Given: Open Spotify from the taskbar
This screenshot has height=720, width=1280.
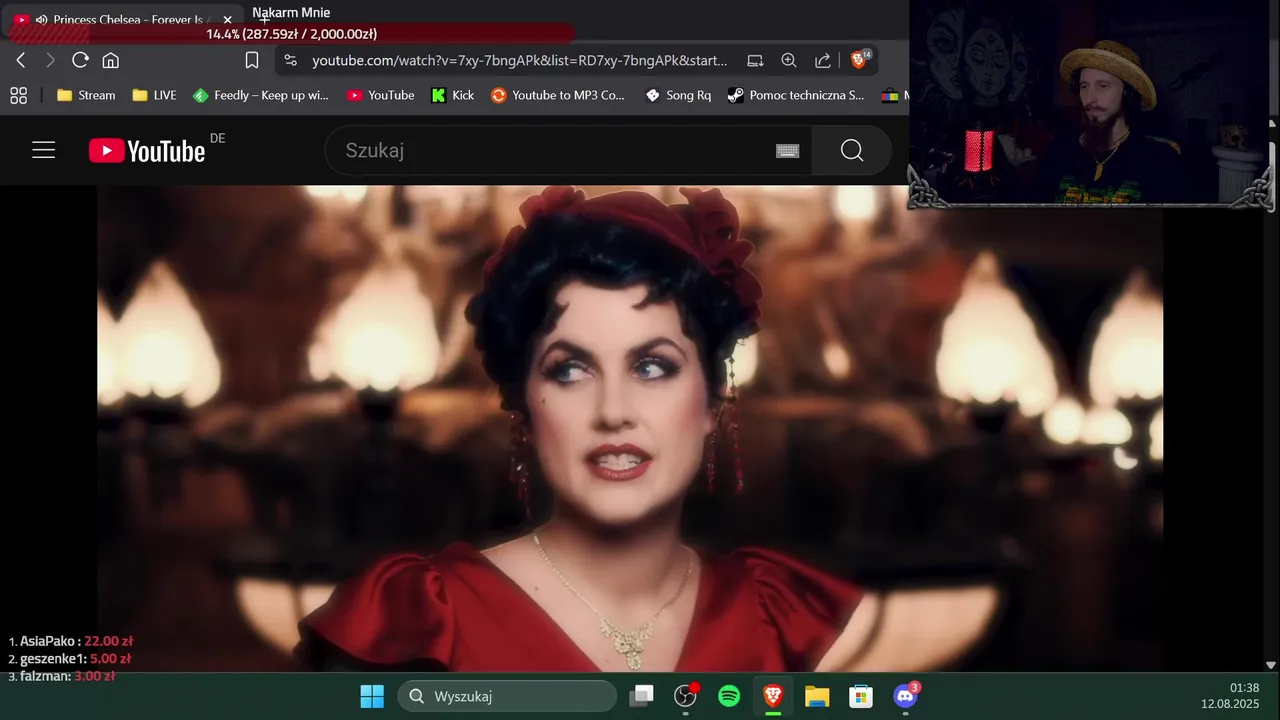Looking at the screenshot, I should [x=729, y=696].
